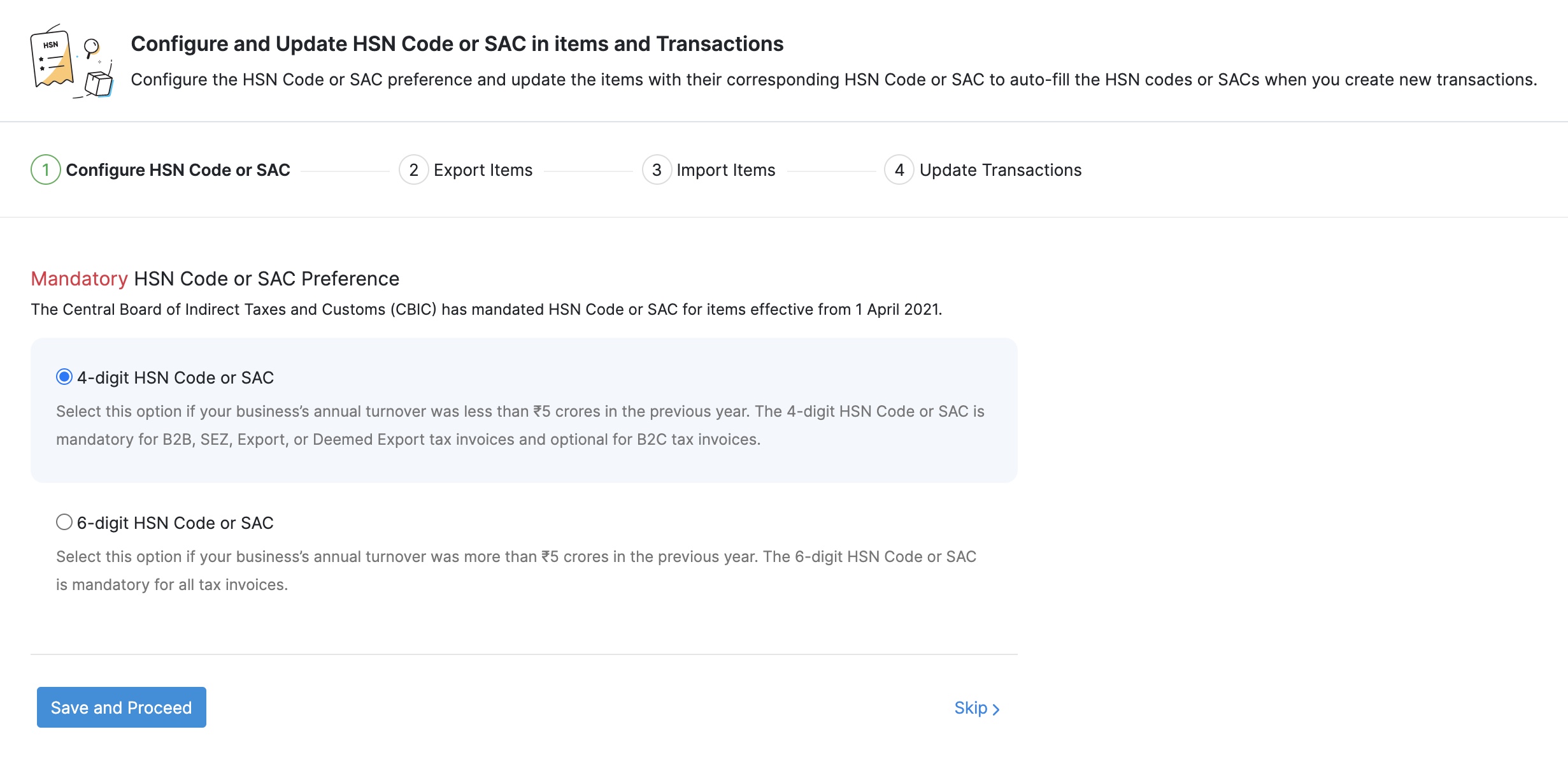This screenshot has height=771, width=1568.
Task: Click the Skip link
Action: click(971, 707)
